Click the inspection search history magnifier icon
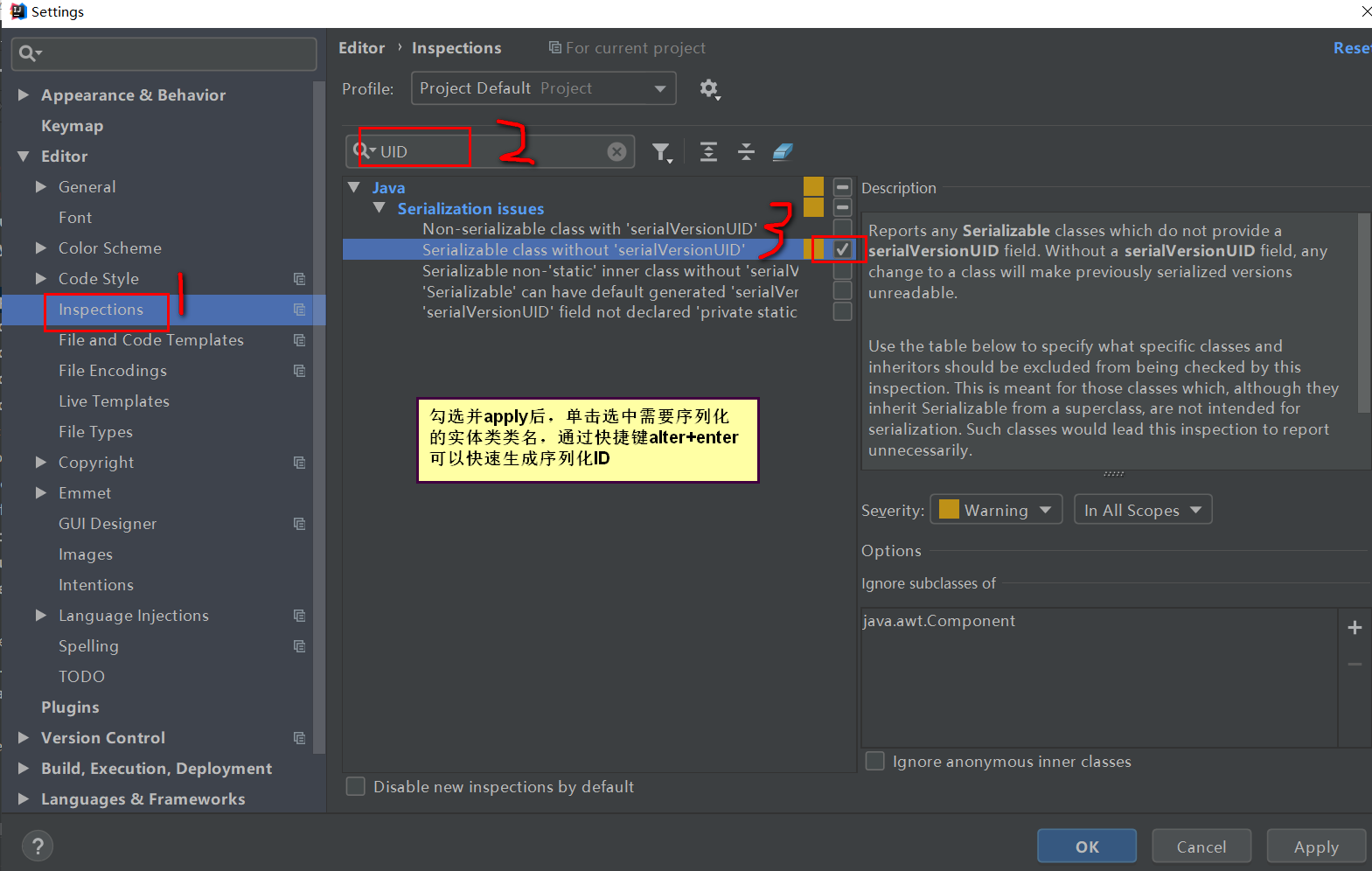The width and height of the screenshot is (1372, 871). [365, 151]
